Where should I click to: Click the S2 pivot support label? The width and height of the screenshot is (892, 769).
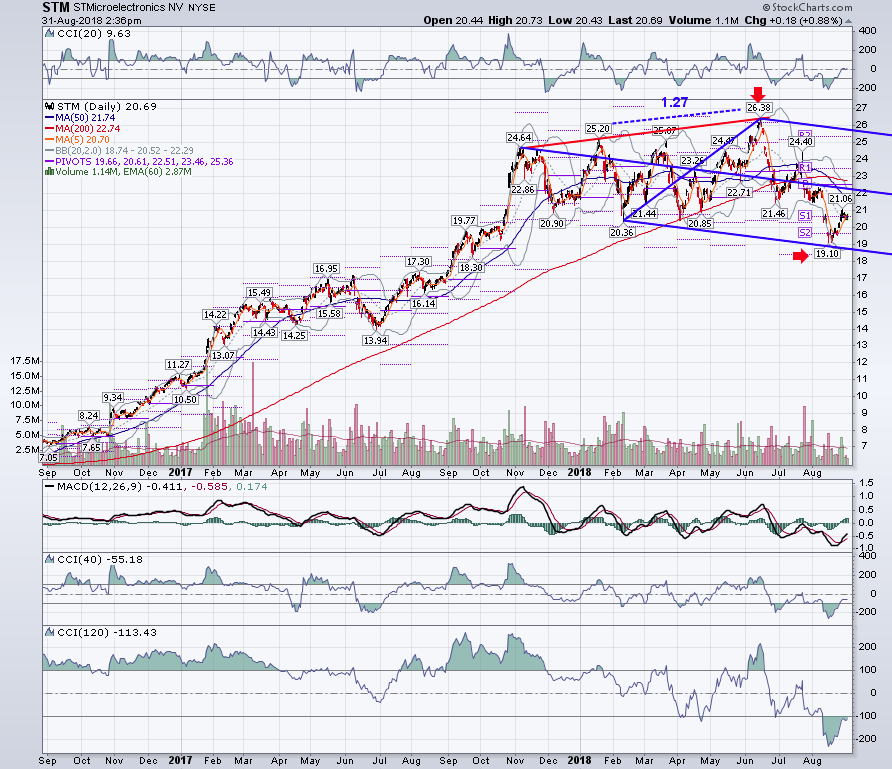(804, 233)
